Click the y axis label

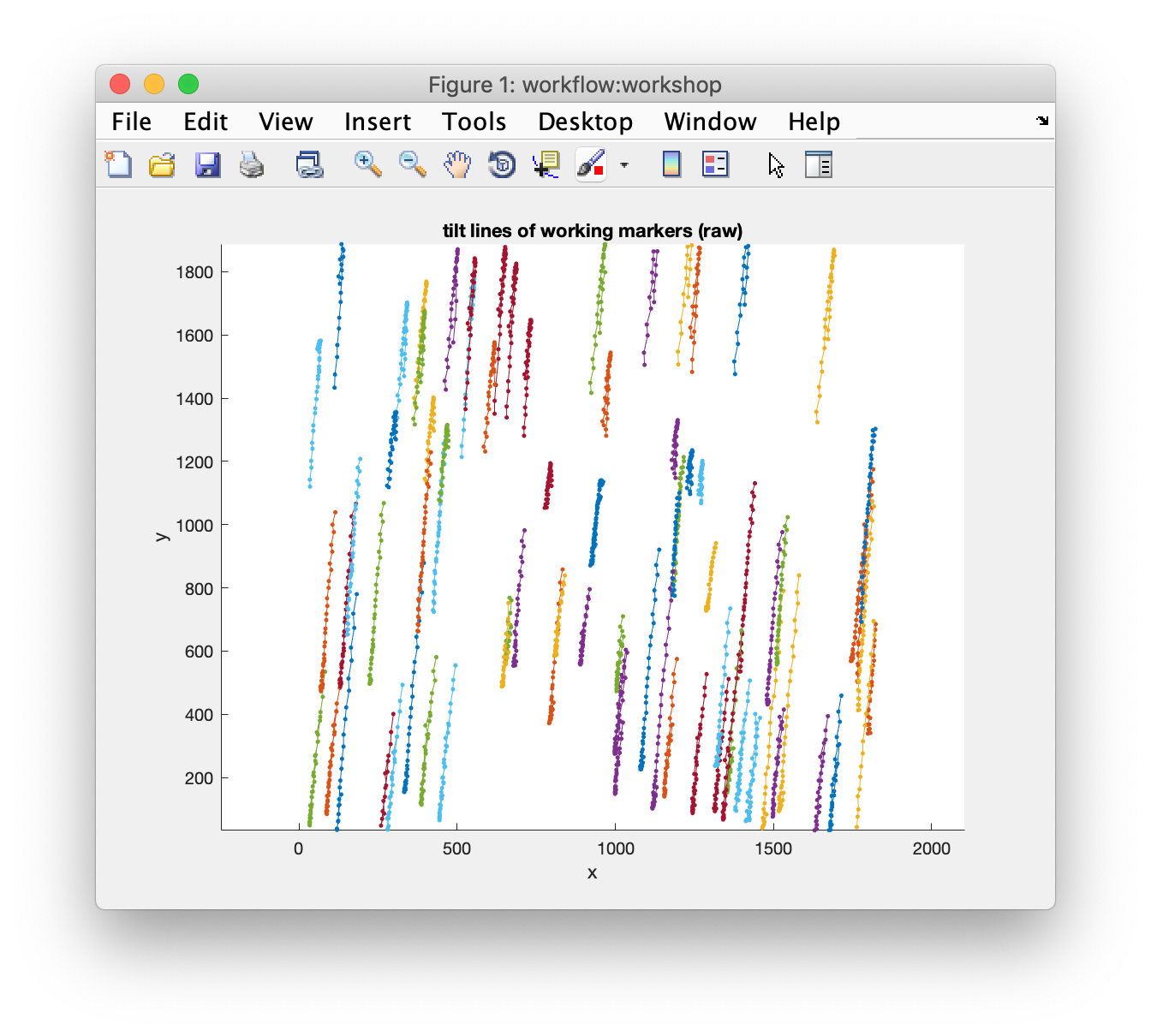pos(161,537)
